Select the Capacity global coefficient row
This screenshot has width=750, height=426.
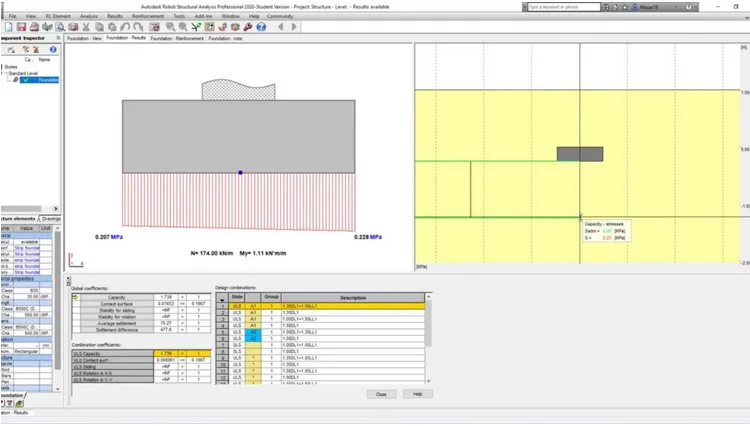(141, 297)
